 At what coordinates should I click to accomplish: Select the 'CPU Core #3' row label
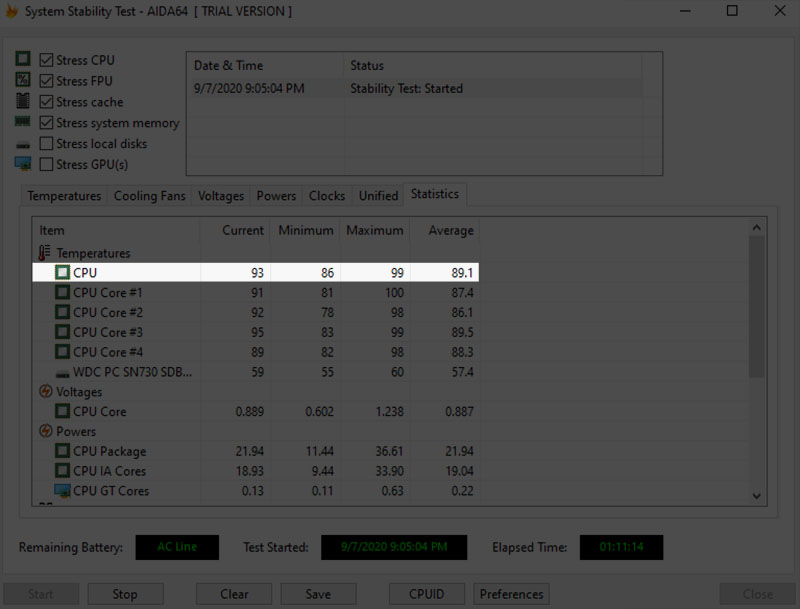click(x=108, y=333)
